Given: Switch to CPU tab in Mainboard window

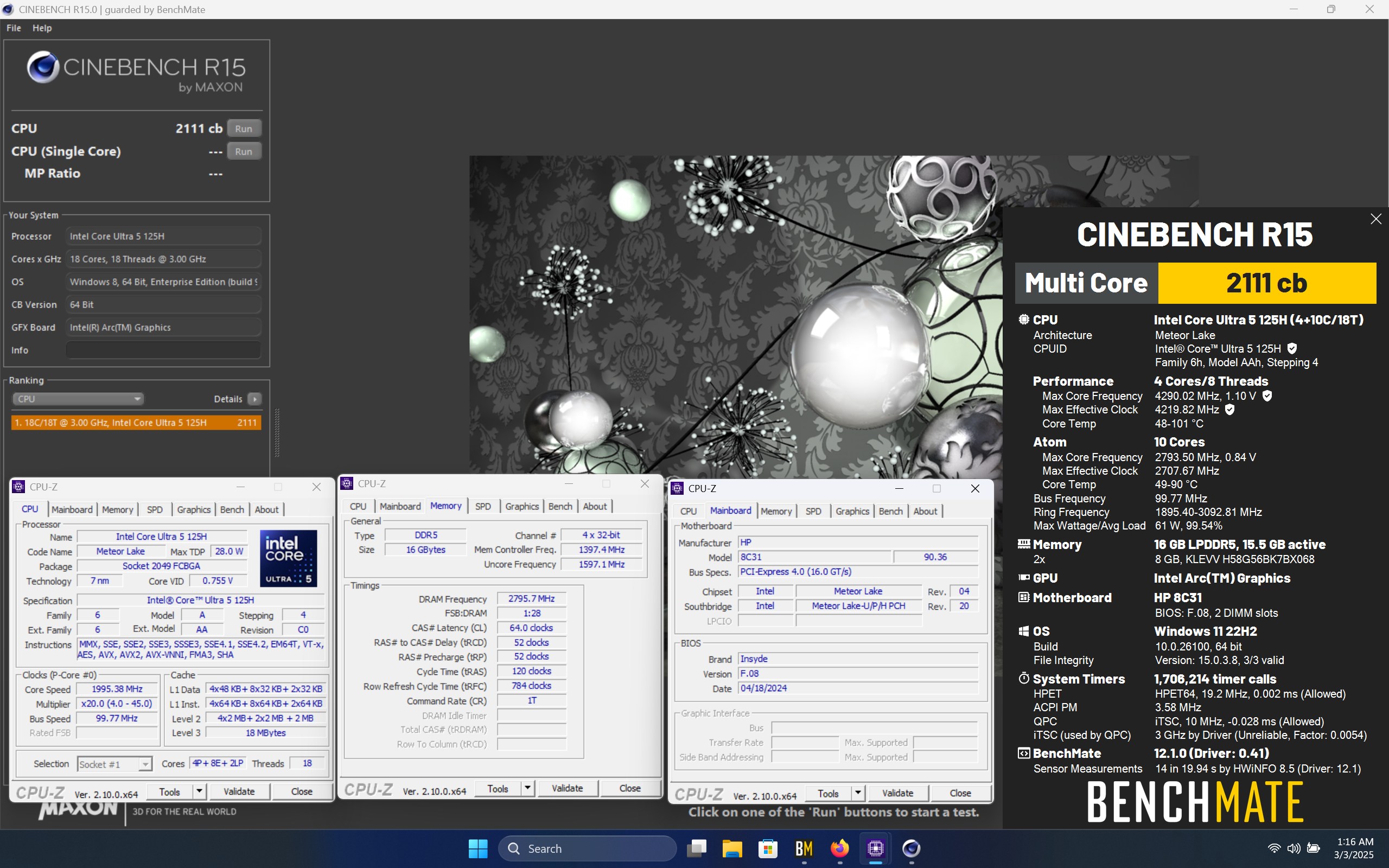Looking at the screenshot, I should click(x=688, y=511).
